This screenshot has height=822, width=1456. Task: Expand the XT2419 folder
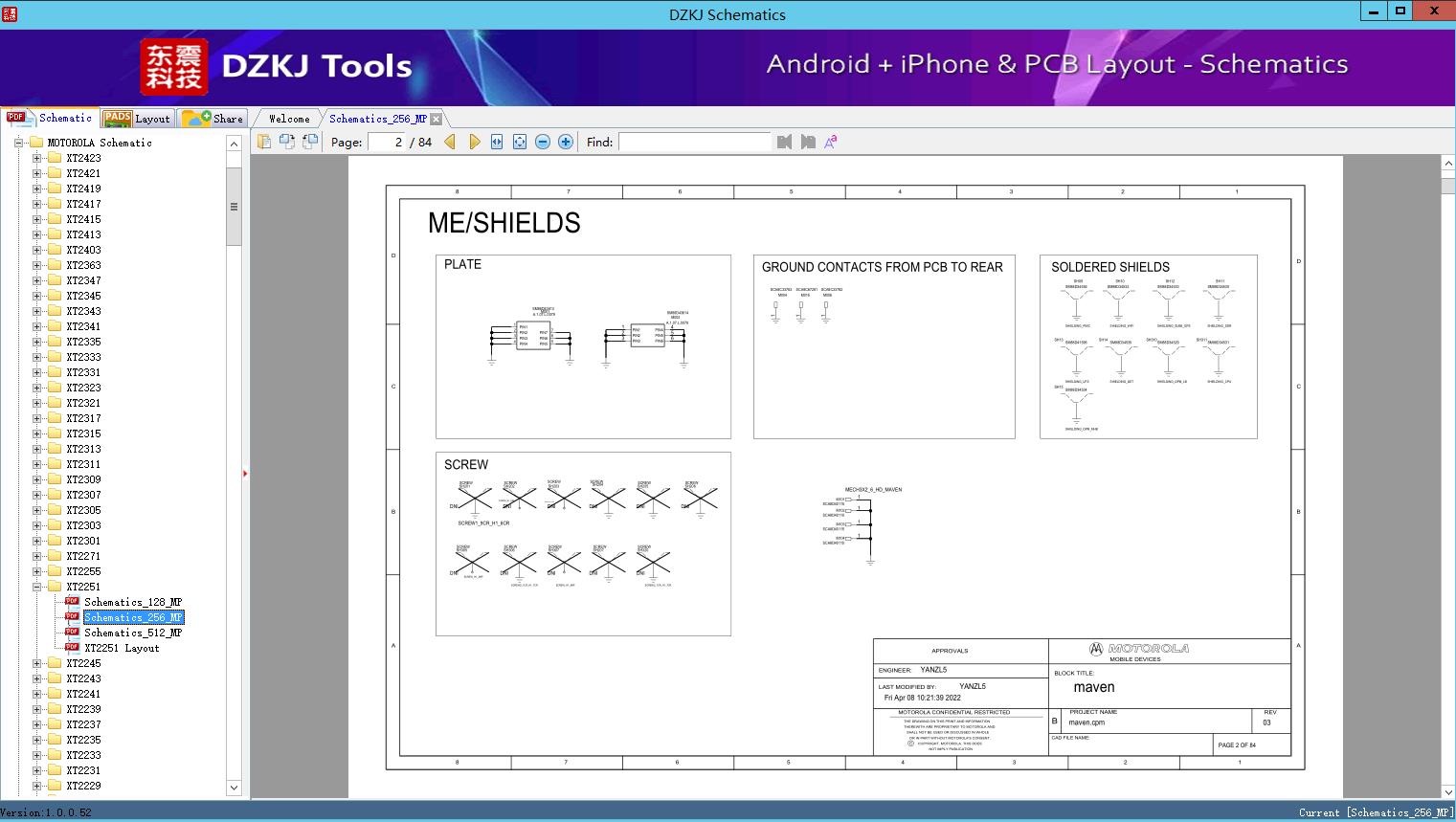point(36,189)
